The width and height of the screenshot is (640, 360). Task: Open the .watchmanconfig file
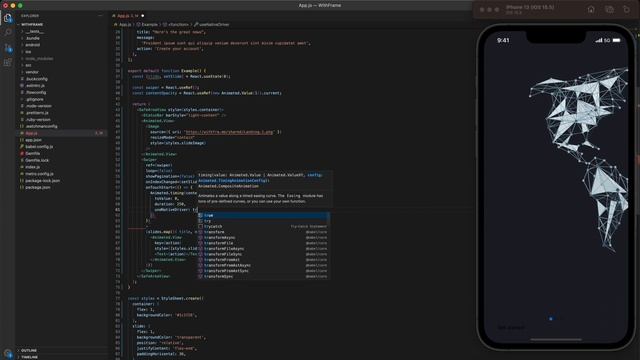point(61,126)
